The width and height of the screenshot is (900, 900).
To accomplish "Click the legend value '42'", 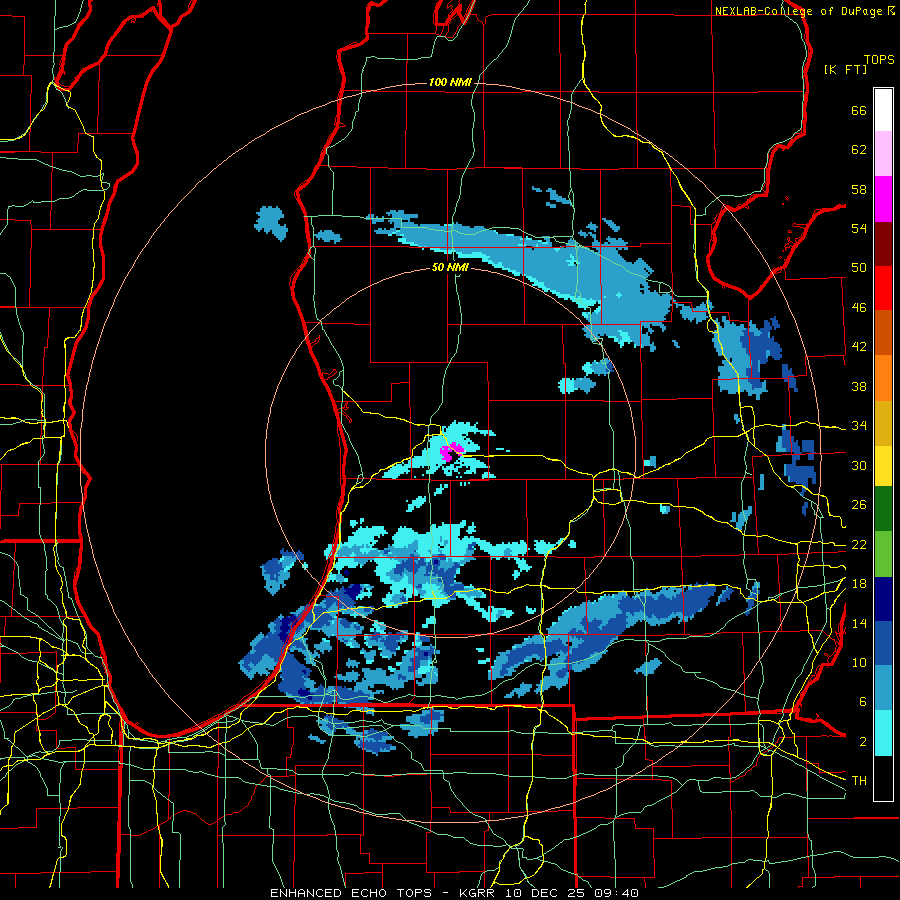I will click(859, 347).
